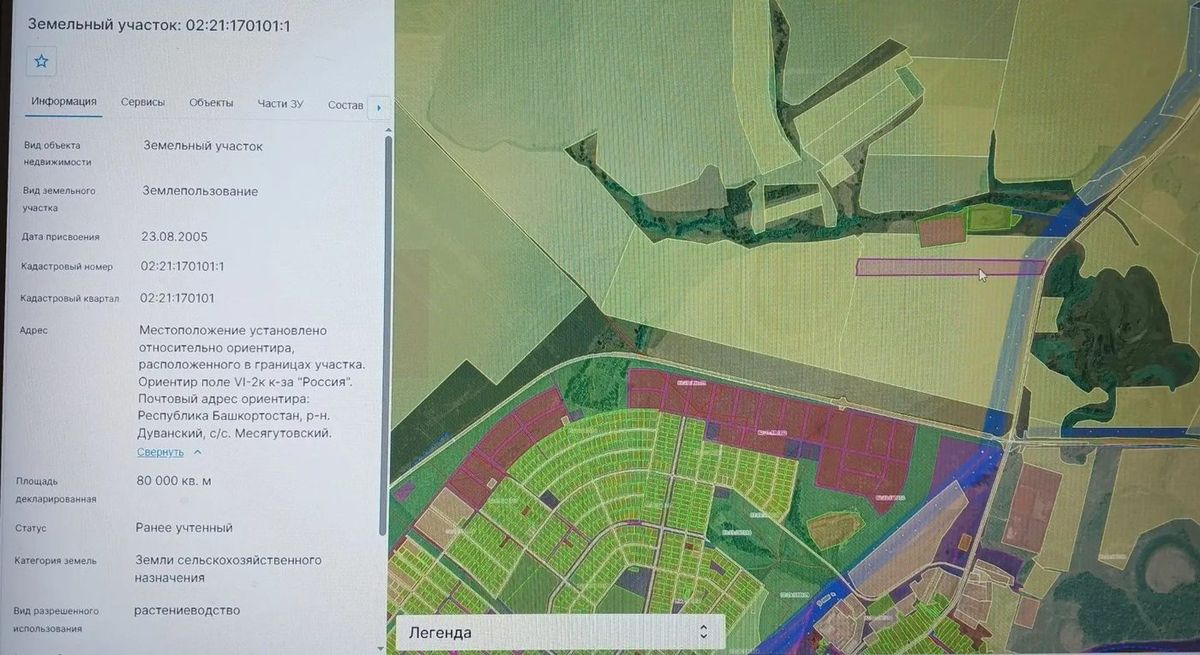Add the land plot to favorites with the star
The height and width of the screenshot is (655, 1200).
41,61
